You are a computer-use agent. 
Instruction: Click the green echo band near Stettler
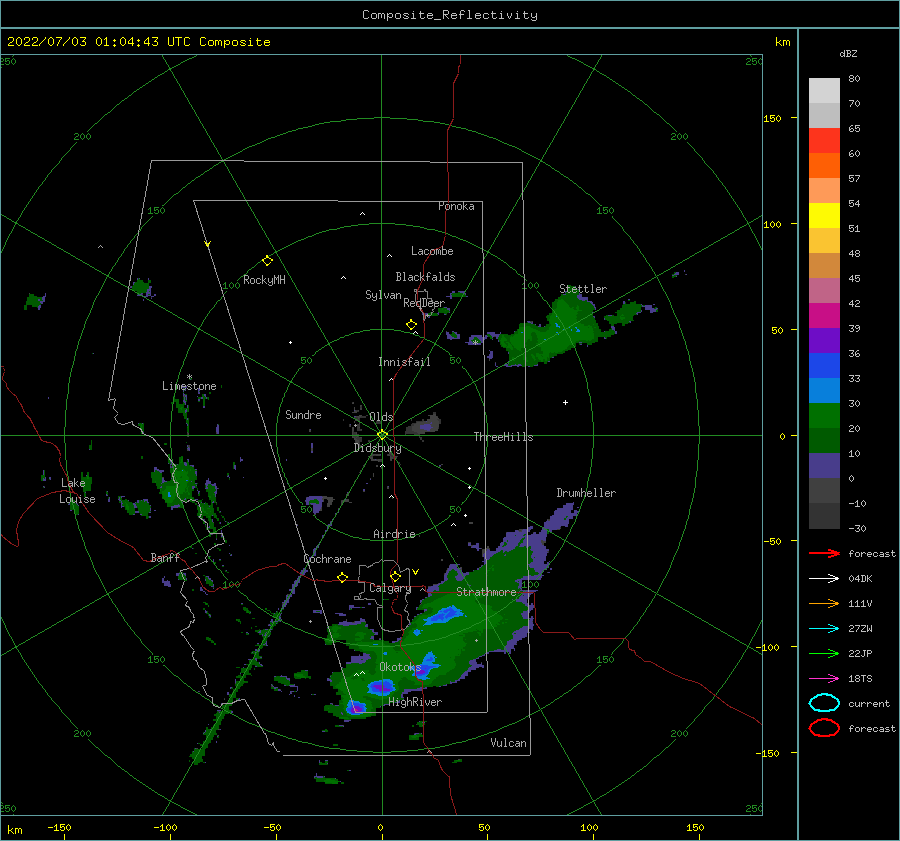click(x=549, y=333)
